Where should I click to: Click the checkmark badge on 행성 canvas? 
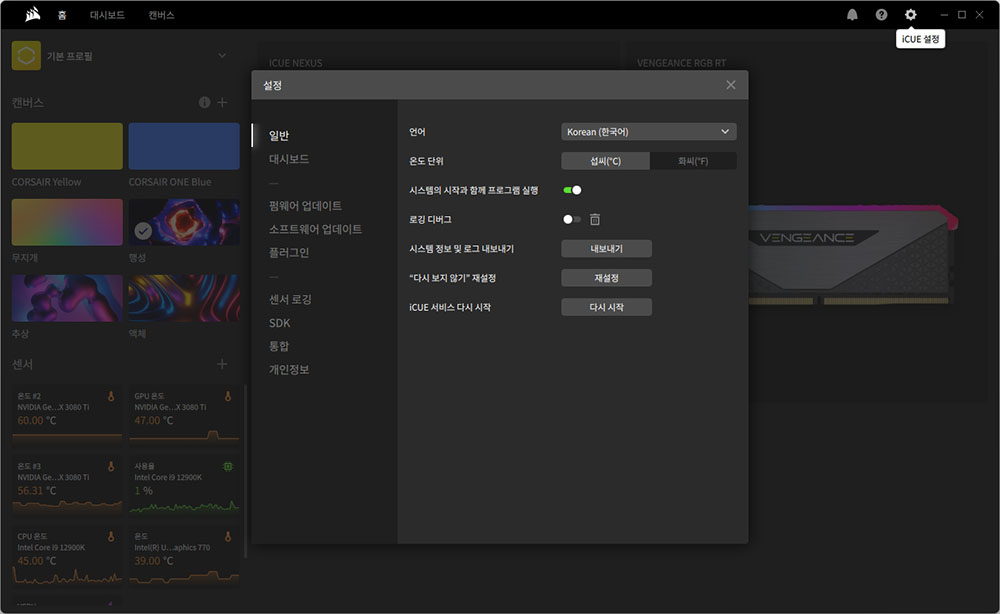click(143, 231)
